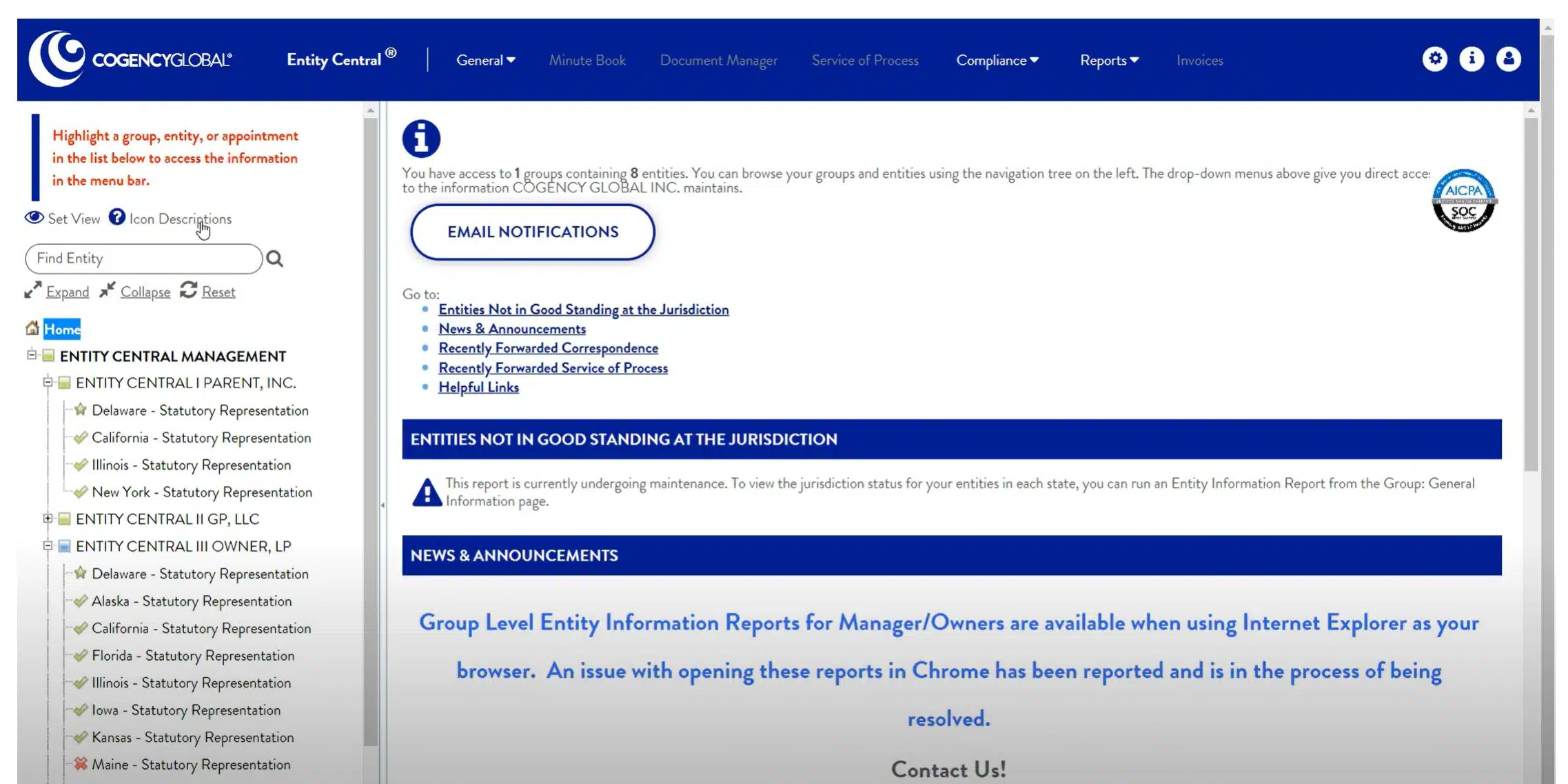Click the checkmark icon beside Iowa
The width and height of the screenshot is (1568, 784).
point(81,710)
